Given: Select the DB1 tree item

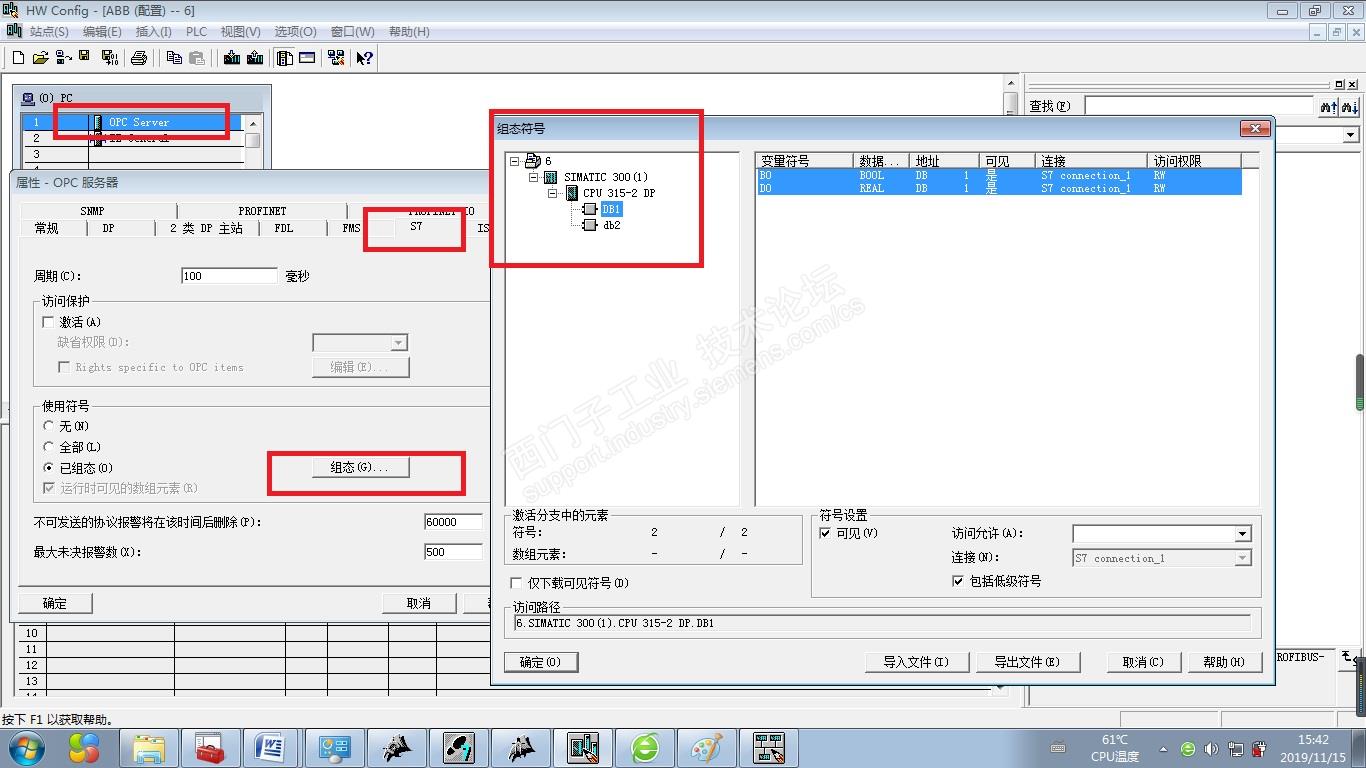Looking at the screenshot, I should click(x=611, y=209).
